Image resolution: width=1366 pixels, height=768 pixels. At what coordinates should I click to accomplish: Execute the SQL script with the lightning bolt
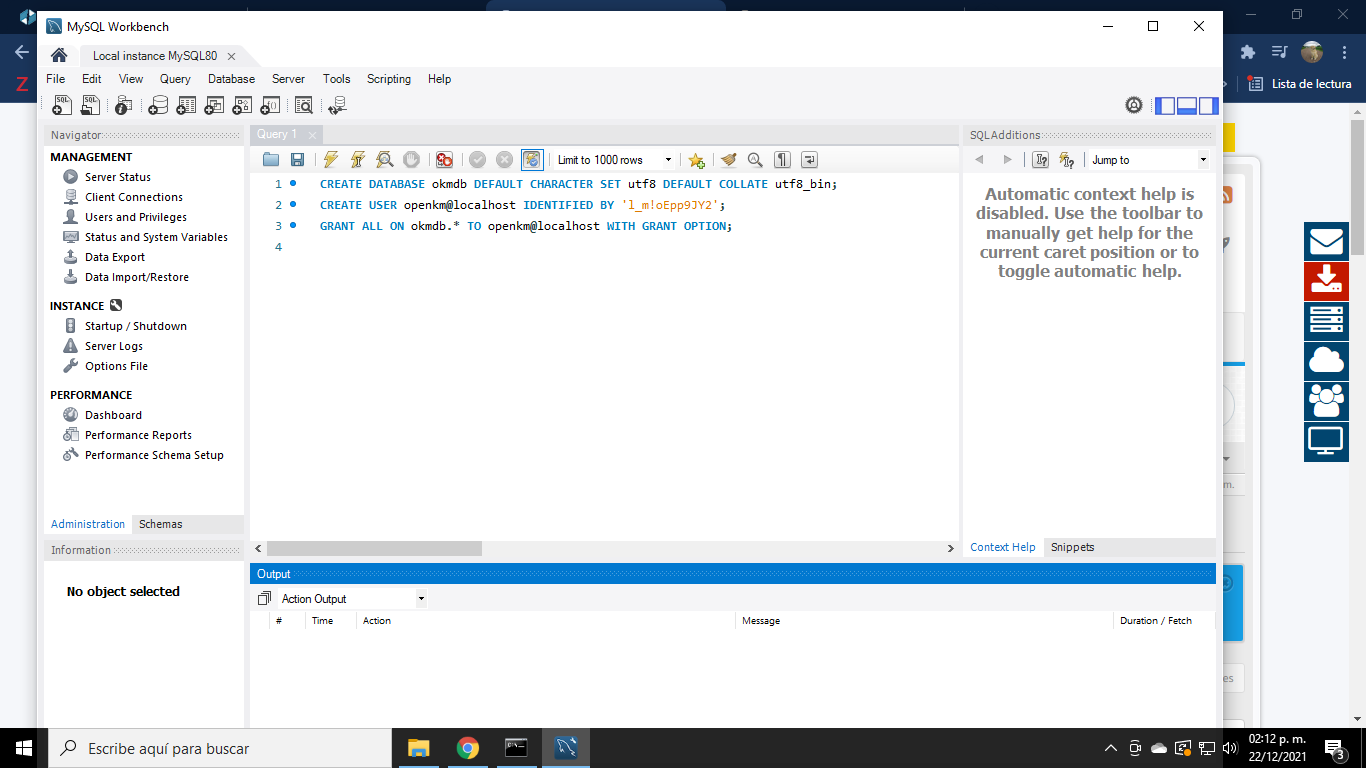pos(330,160)
